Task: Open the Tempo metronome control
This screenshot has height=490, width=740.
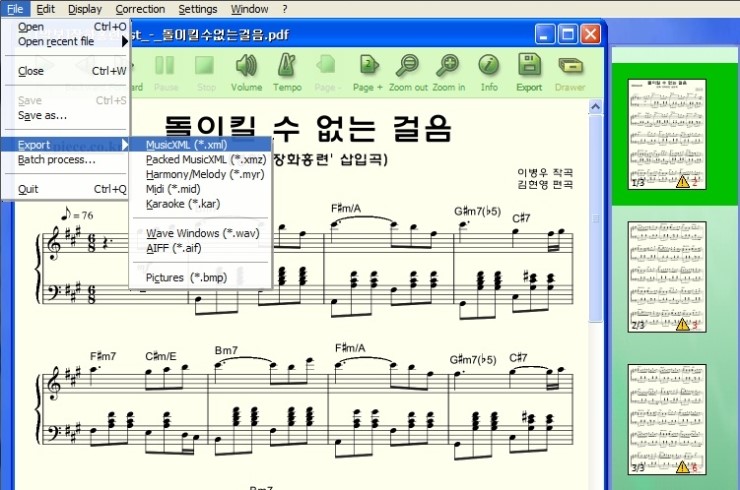Action: 287,73
